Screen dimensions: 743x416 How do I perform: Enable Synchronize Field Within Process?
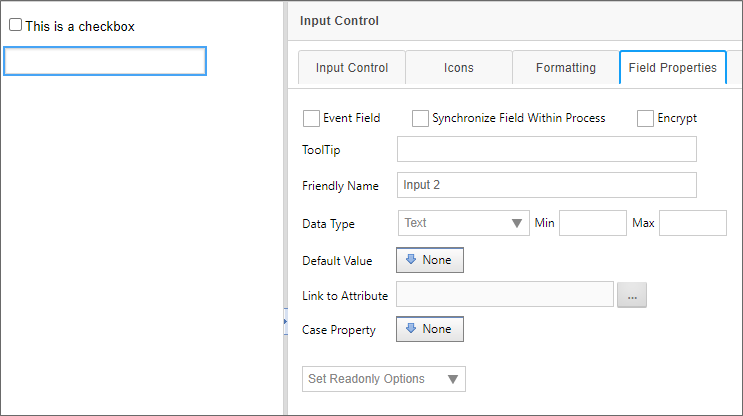click(420, 118)
